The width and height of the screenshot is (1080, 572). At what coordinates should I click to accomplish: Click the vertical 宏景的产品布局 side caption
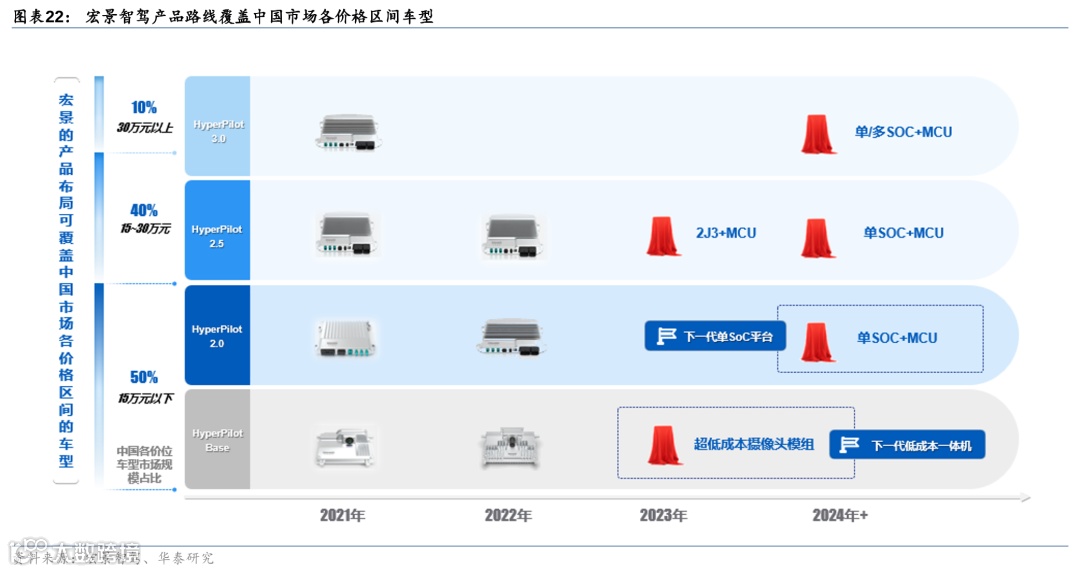coord(66,280)
